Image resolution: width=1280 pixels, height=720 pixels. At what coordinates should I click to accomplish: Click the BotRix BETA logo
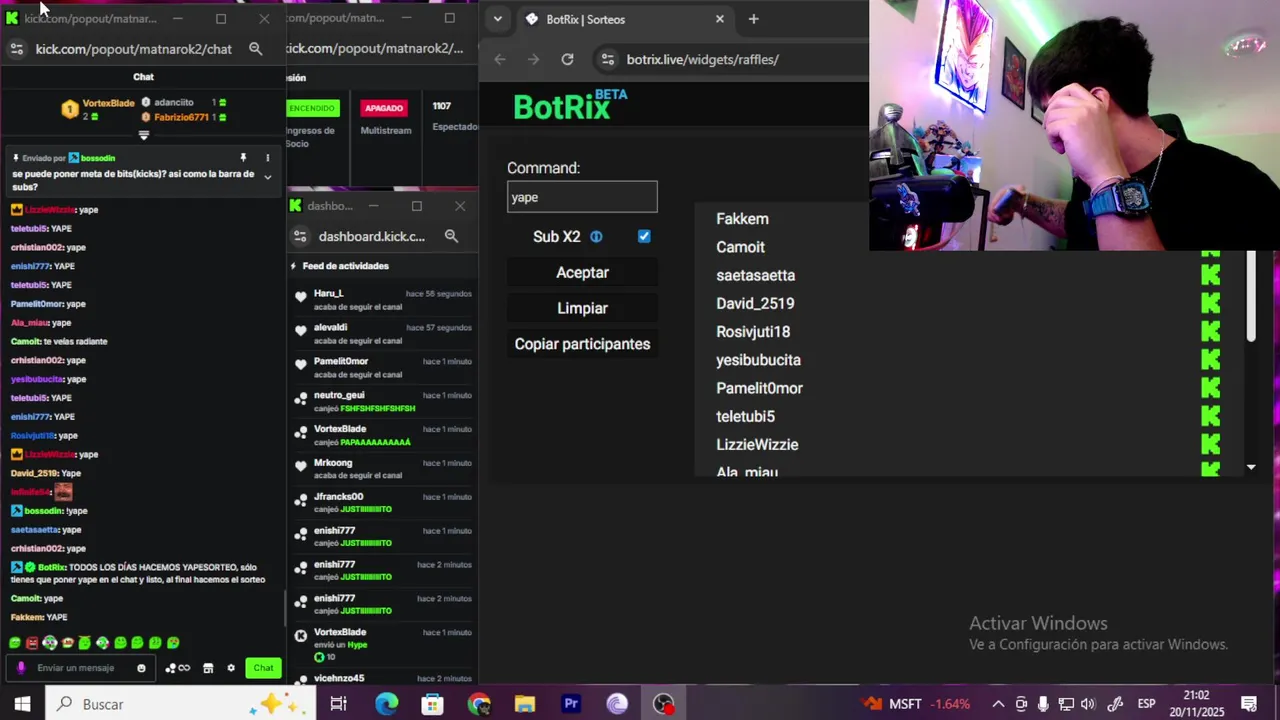click(x=570, y=104)
